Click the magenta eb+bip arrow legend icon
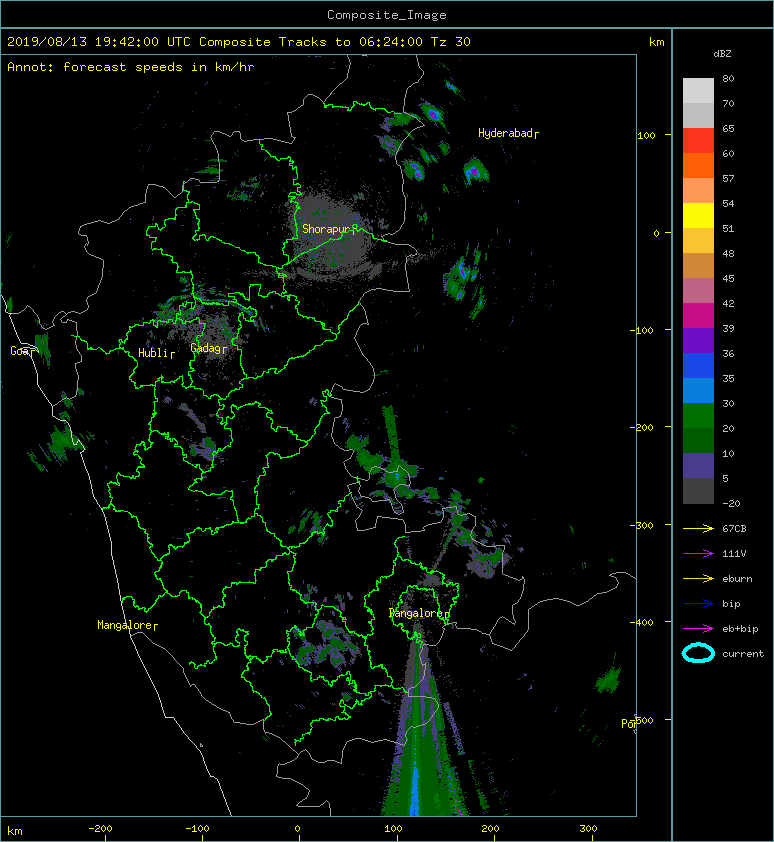 click(x=698, y=628)
